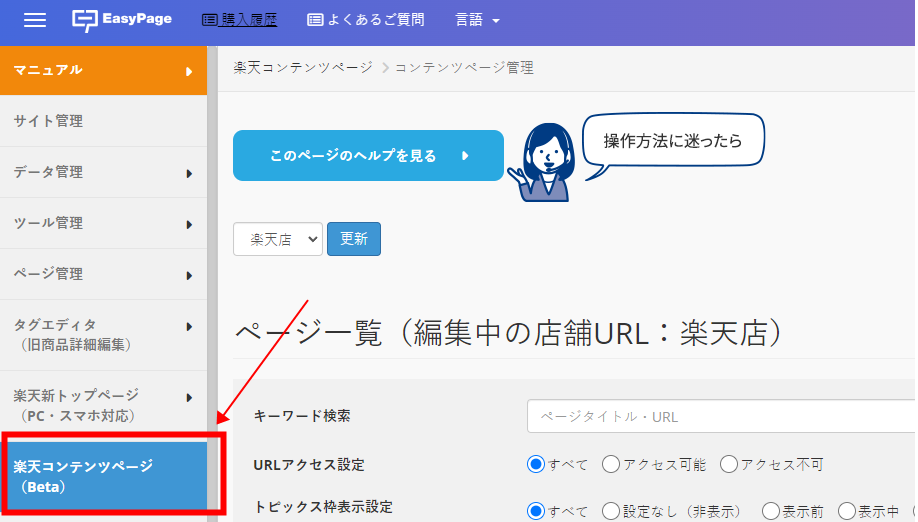Screen dimensions: 918x522
Task: Click the operator illustration beside the help button
Action: click(543, 162)
